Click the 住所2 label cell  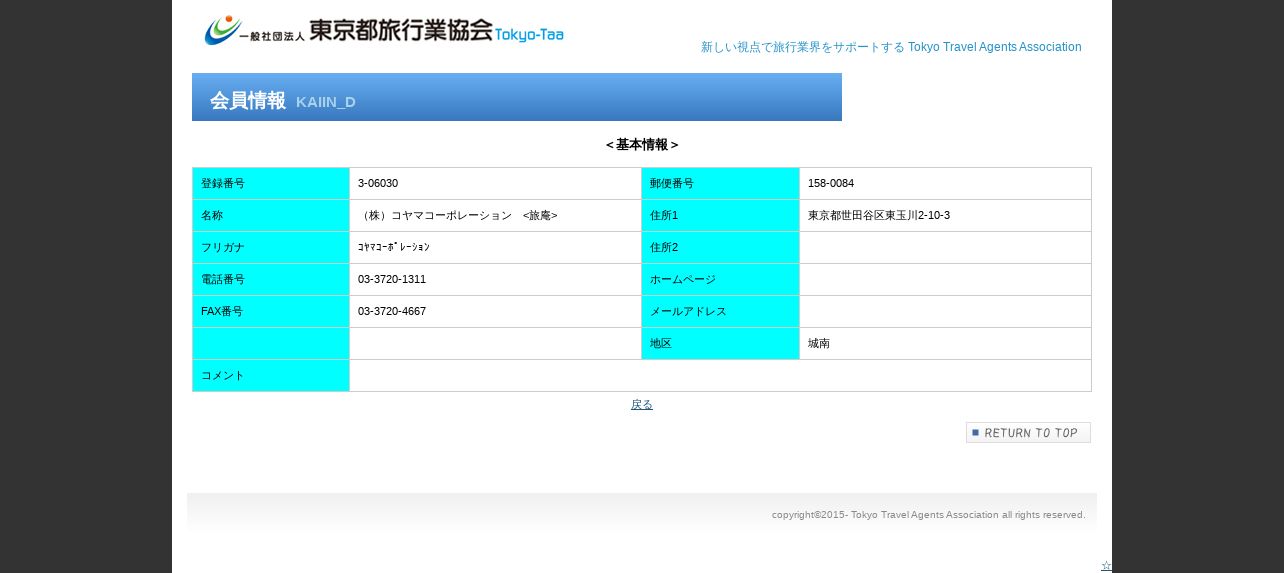click(720, 248)
